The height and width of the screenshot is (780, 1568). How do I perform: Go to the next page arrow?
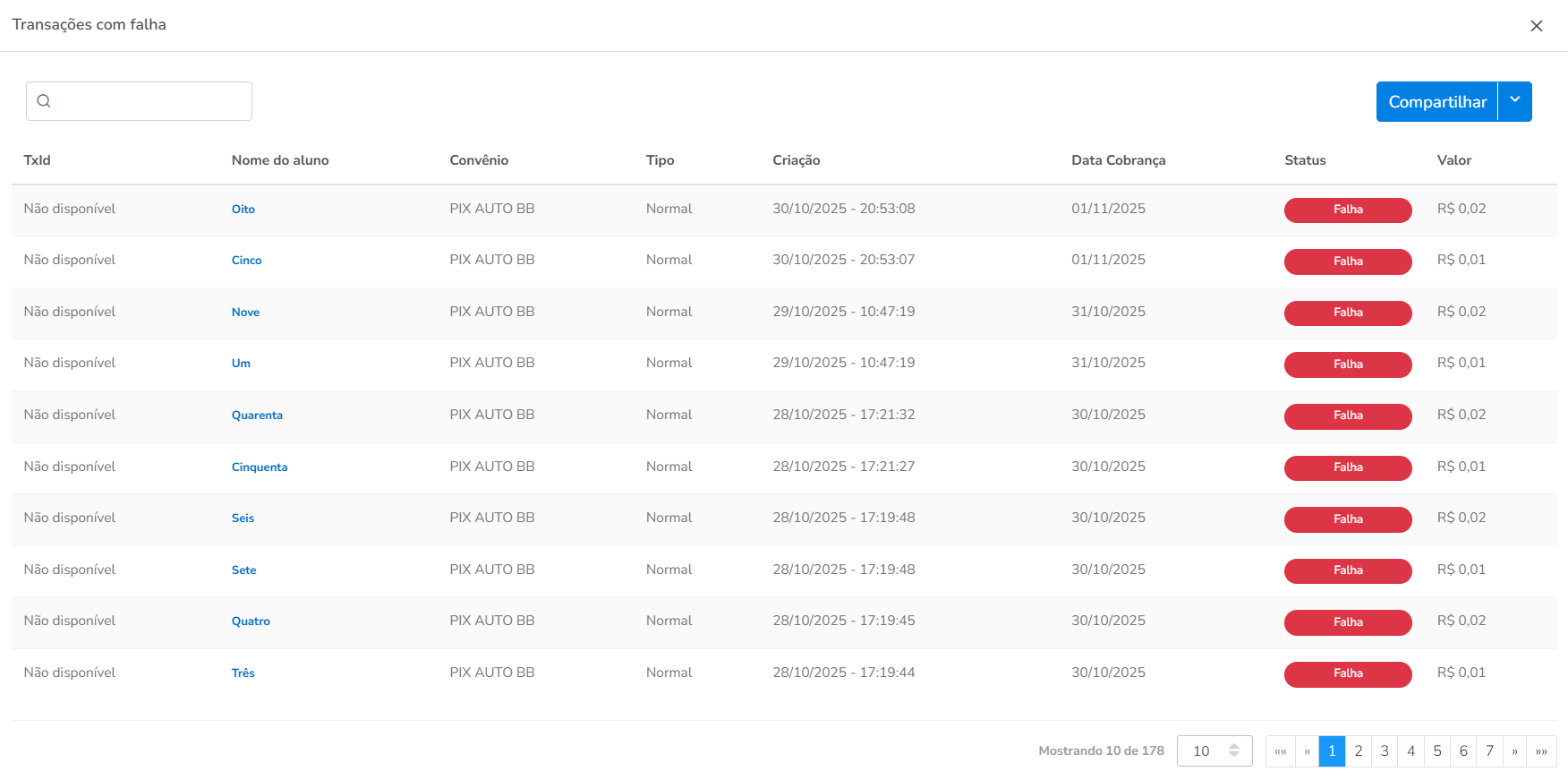pos(1515,751)
